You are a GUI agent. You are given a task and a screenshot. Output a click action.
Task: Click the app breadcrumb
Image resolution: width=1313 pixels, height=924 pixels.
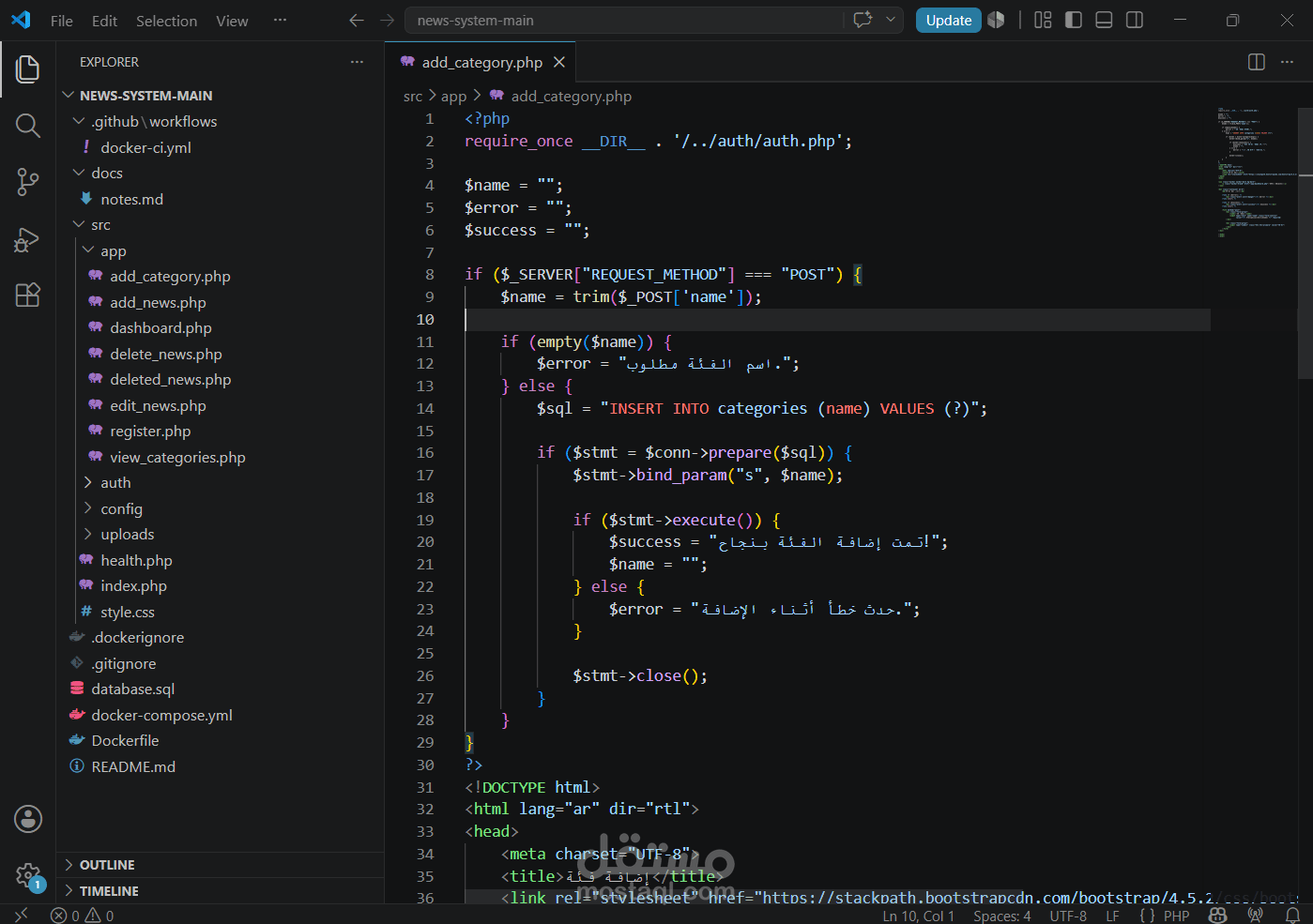(x=453, y=96)
